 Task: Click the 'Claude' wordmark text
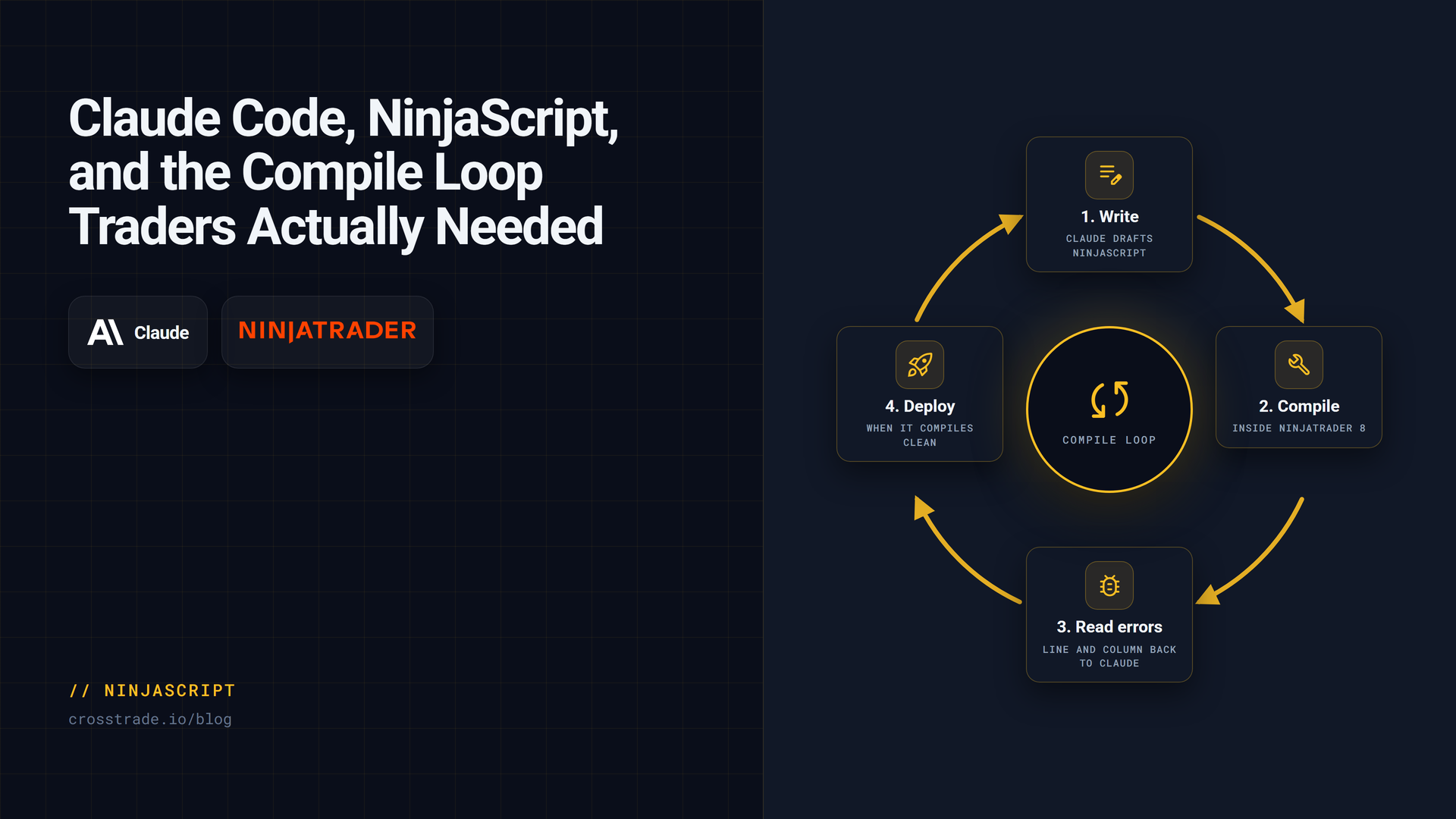(162, 333)
